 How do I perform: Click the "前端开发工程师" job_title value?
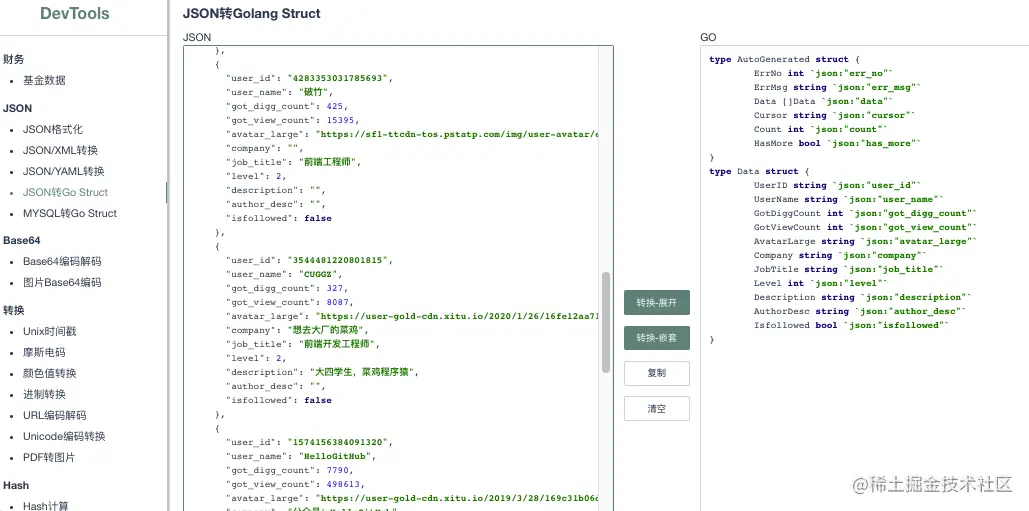(337, 344)
